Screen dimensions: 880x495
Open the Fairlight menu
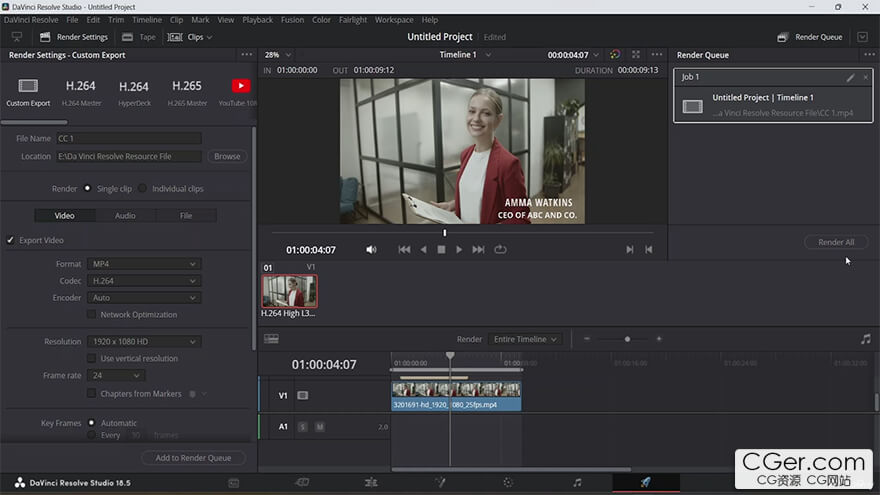352,20
